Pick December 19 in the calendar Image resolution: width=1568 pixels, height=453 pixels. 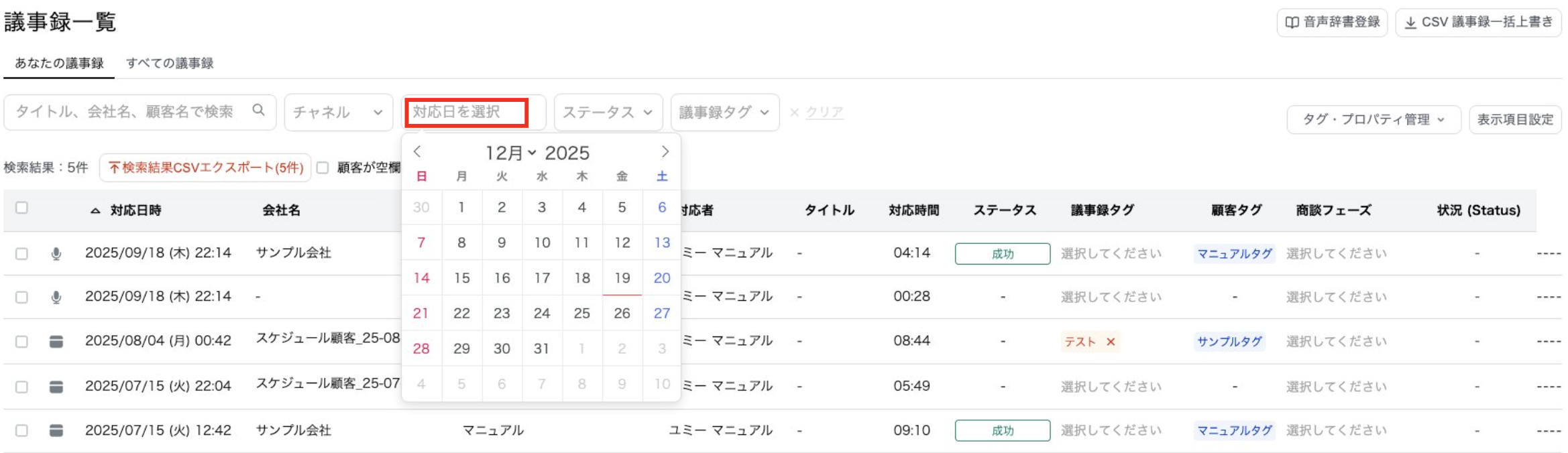pos(622,278)
